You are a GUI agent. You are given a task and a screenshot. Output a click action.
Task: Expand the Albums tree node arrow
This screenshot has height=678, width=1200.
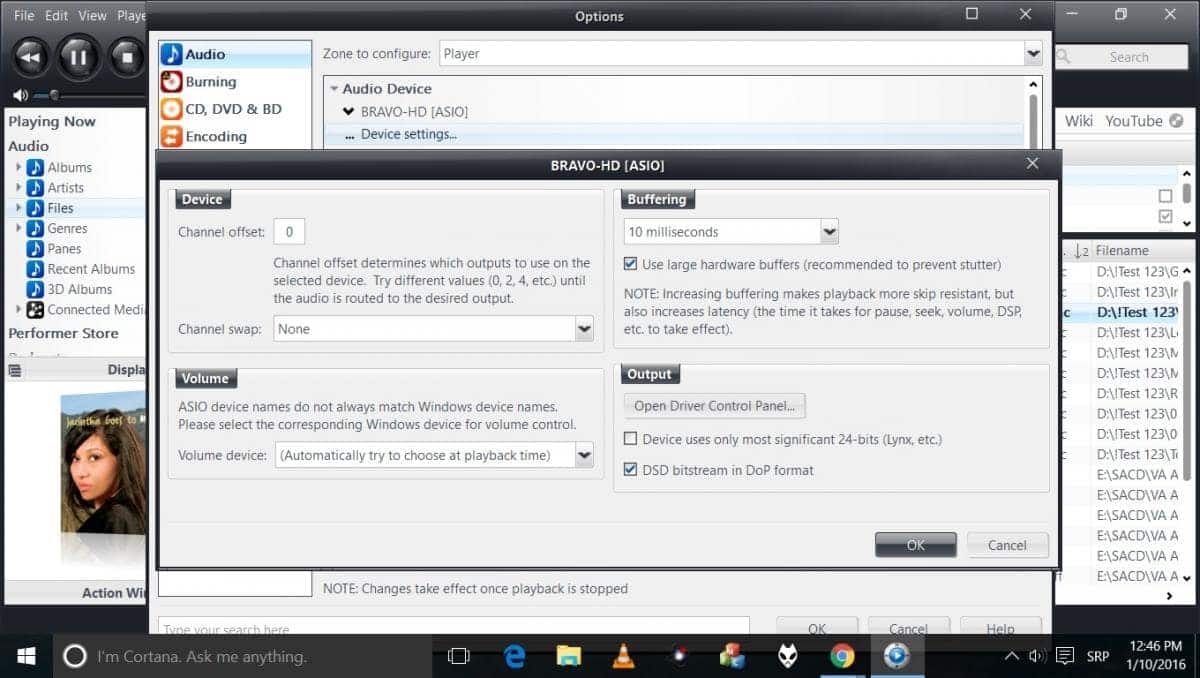point(18,167)
